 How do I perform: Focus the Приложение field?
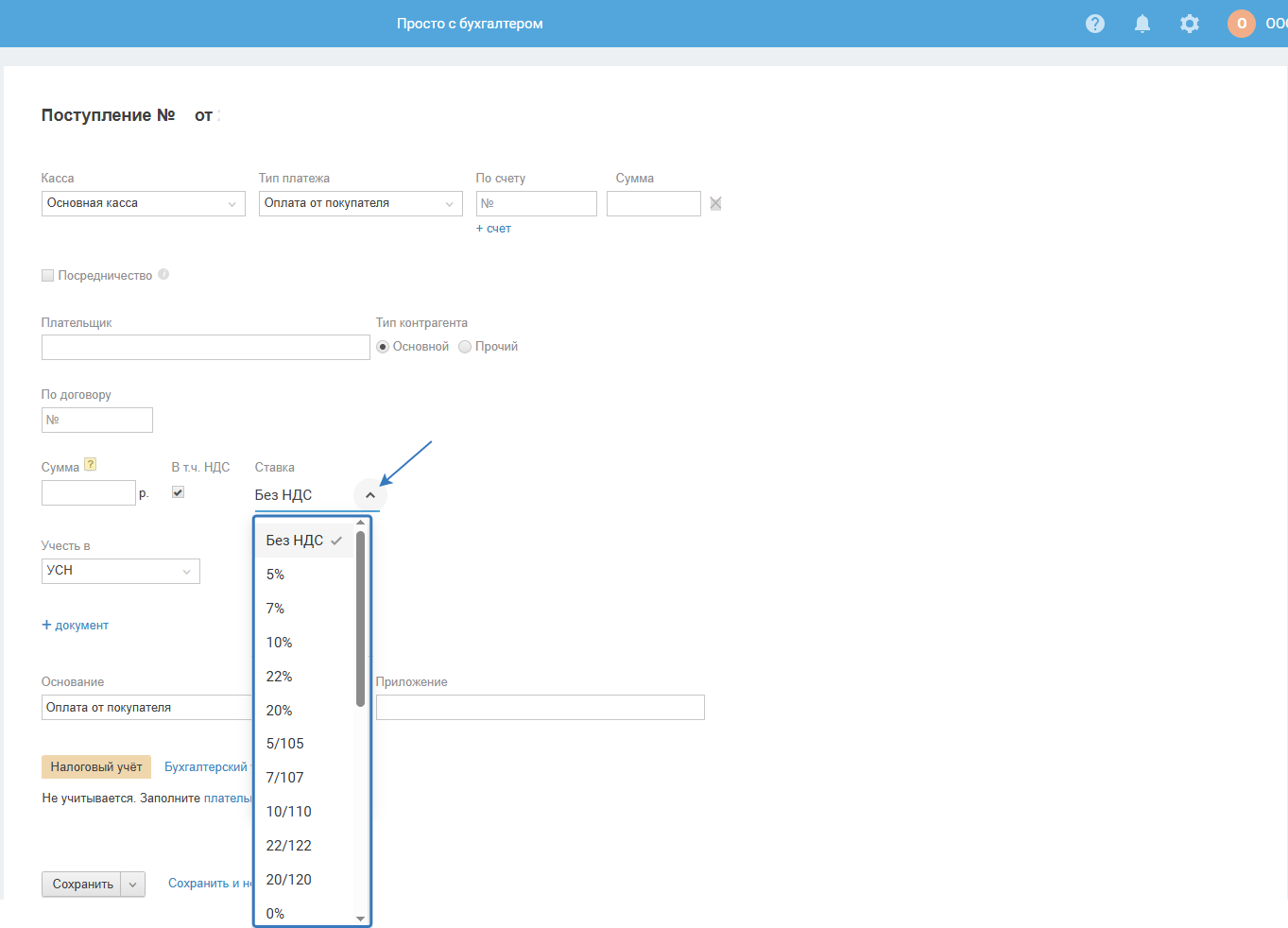tap(541, 708)
